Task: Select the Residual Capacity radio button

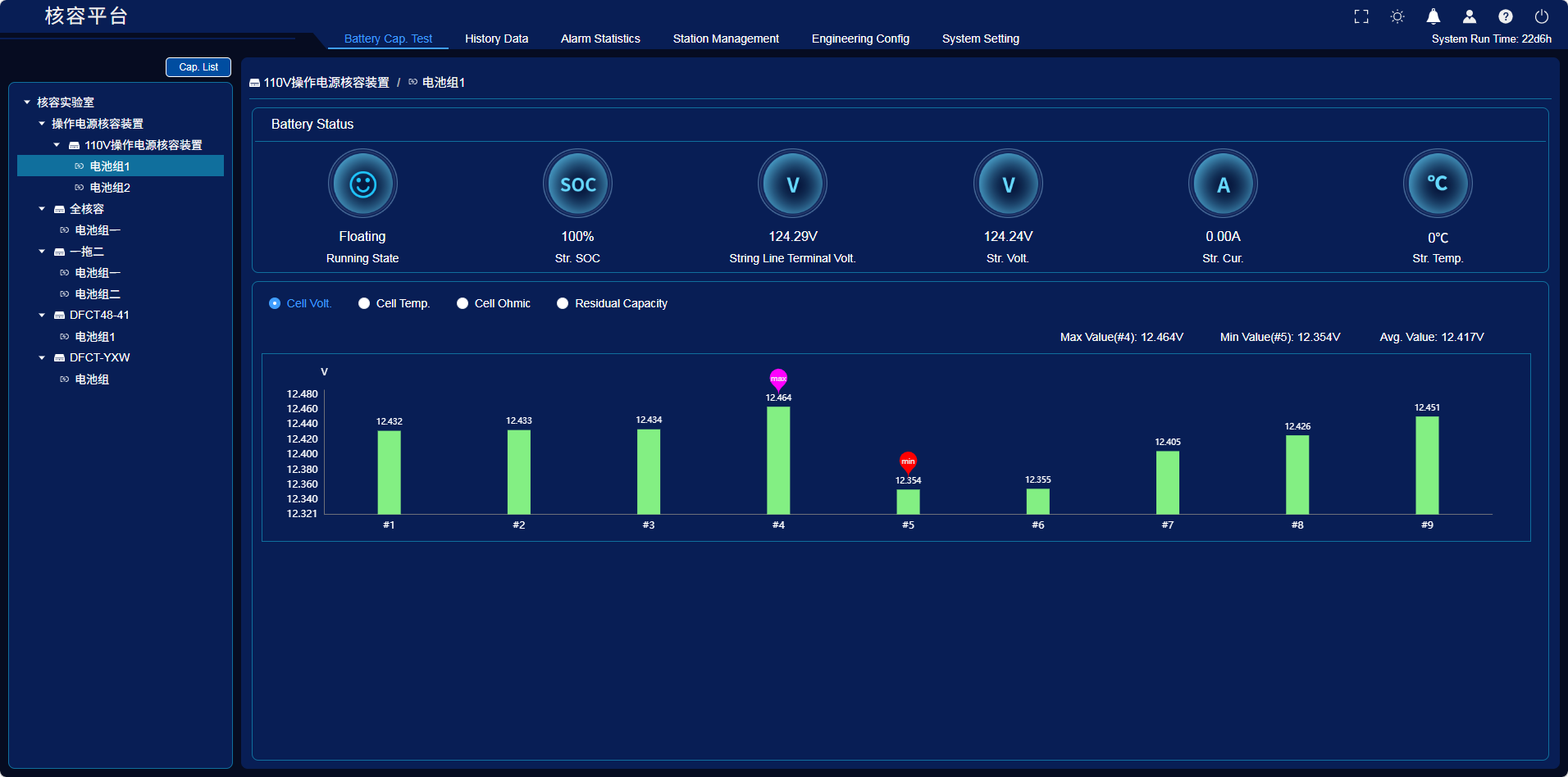Action: click(x=563, y=303)
